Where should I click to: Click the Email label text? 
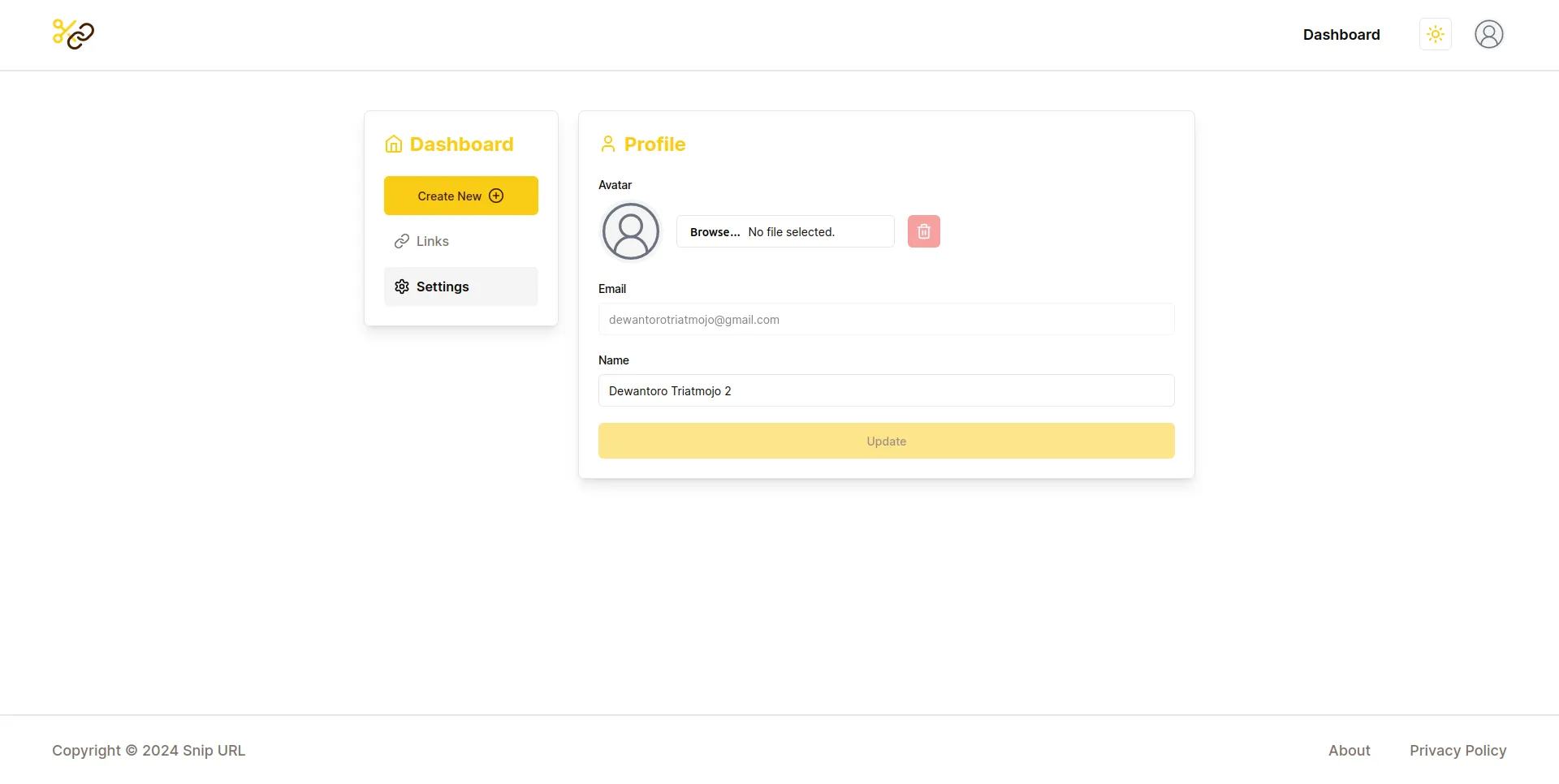612,289
